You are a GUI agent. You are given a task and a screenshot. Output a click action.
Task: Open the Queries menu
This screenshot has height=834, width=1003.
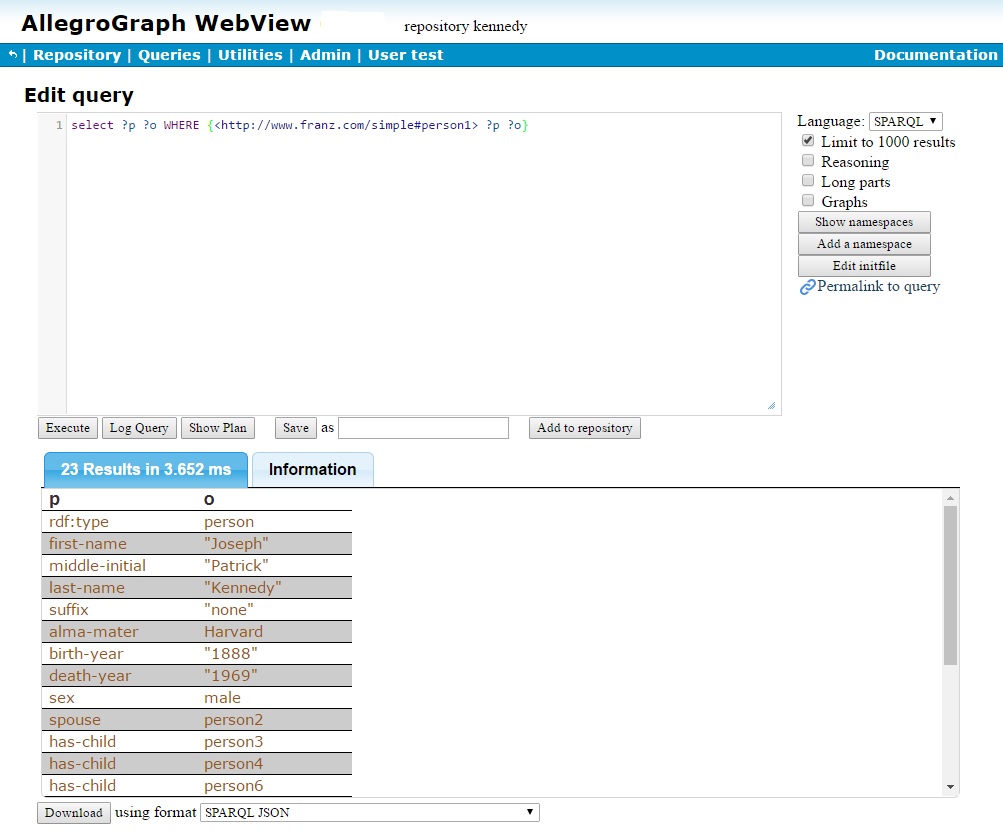coord(169,55)
